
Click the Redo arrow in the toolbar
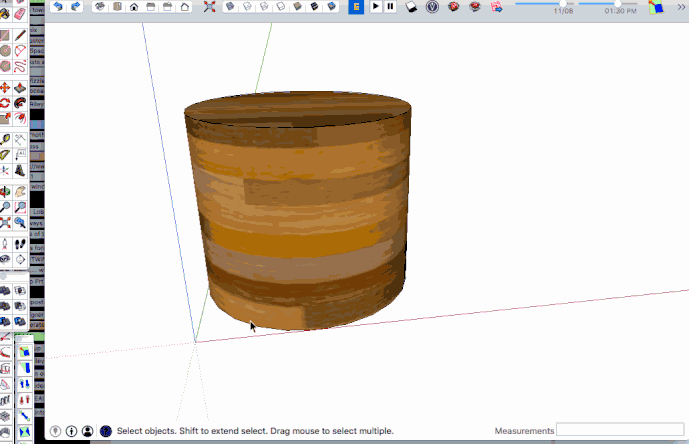click(75, 7)
